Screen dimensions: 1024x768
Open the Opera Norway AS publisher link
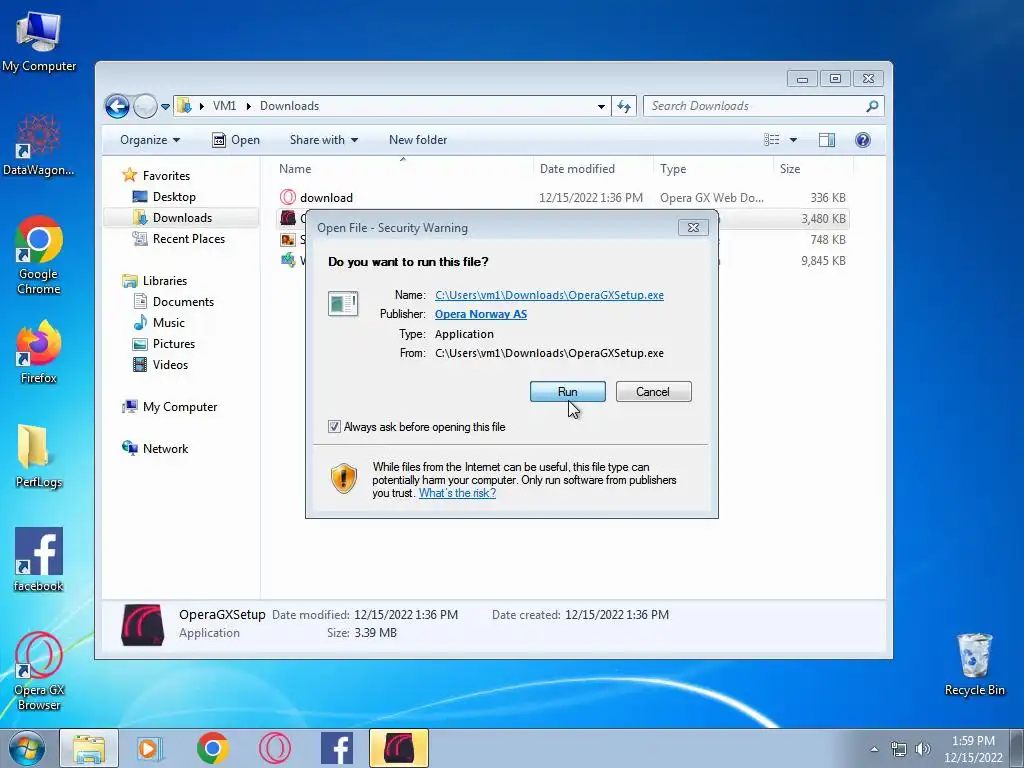[481, 314]
